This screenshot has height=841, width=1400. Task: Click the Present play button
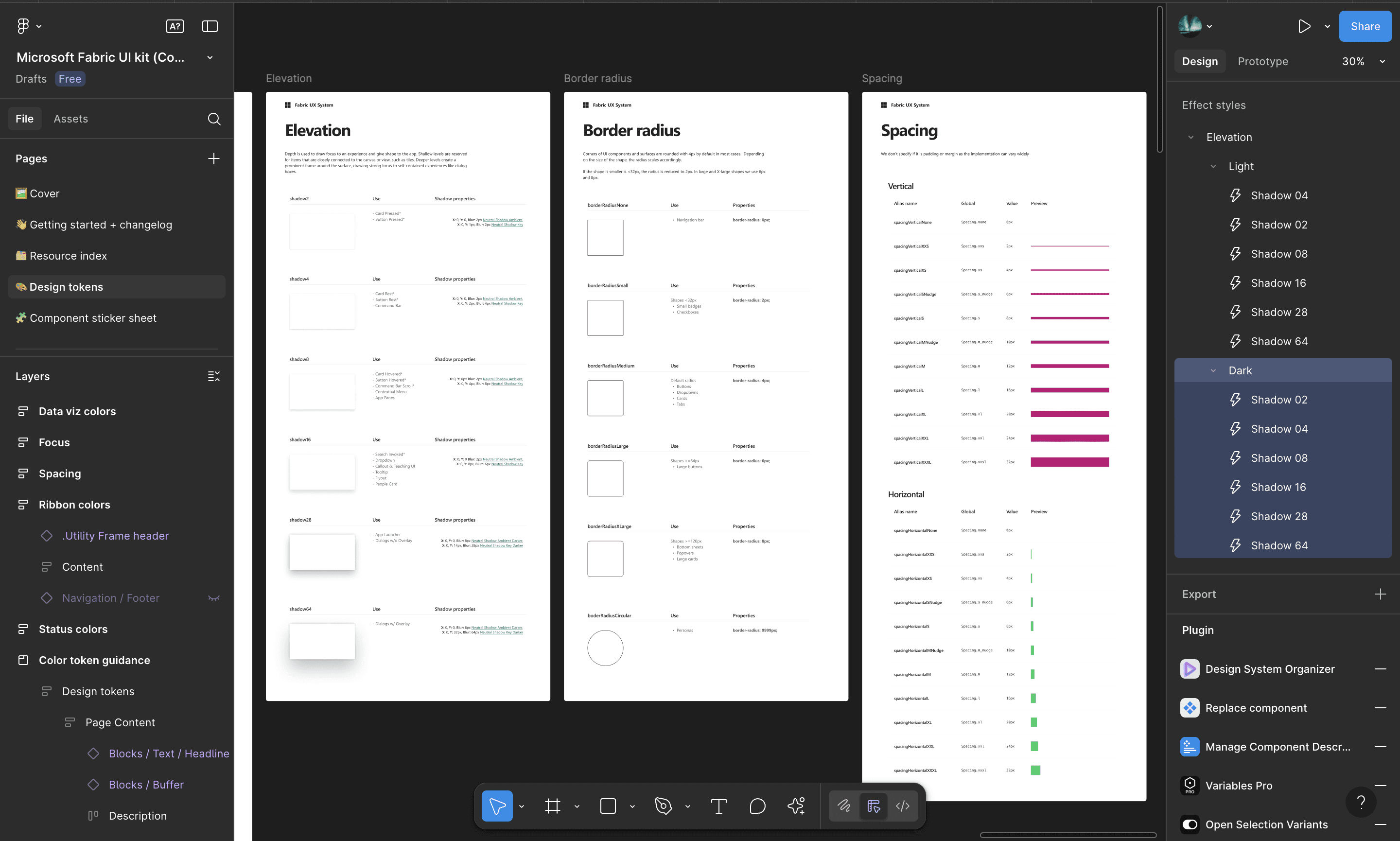[1304, 26]
